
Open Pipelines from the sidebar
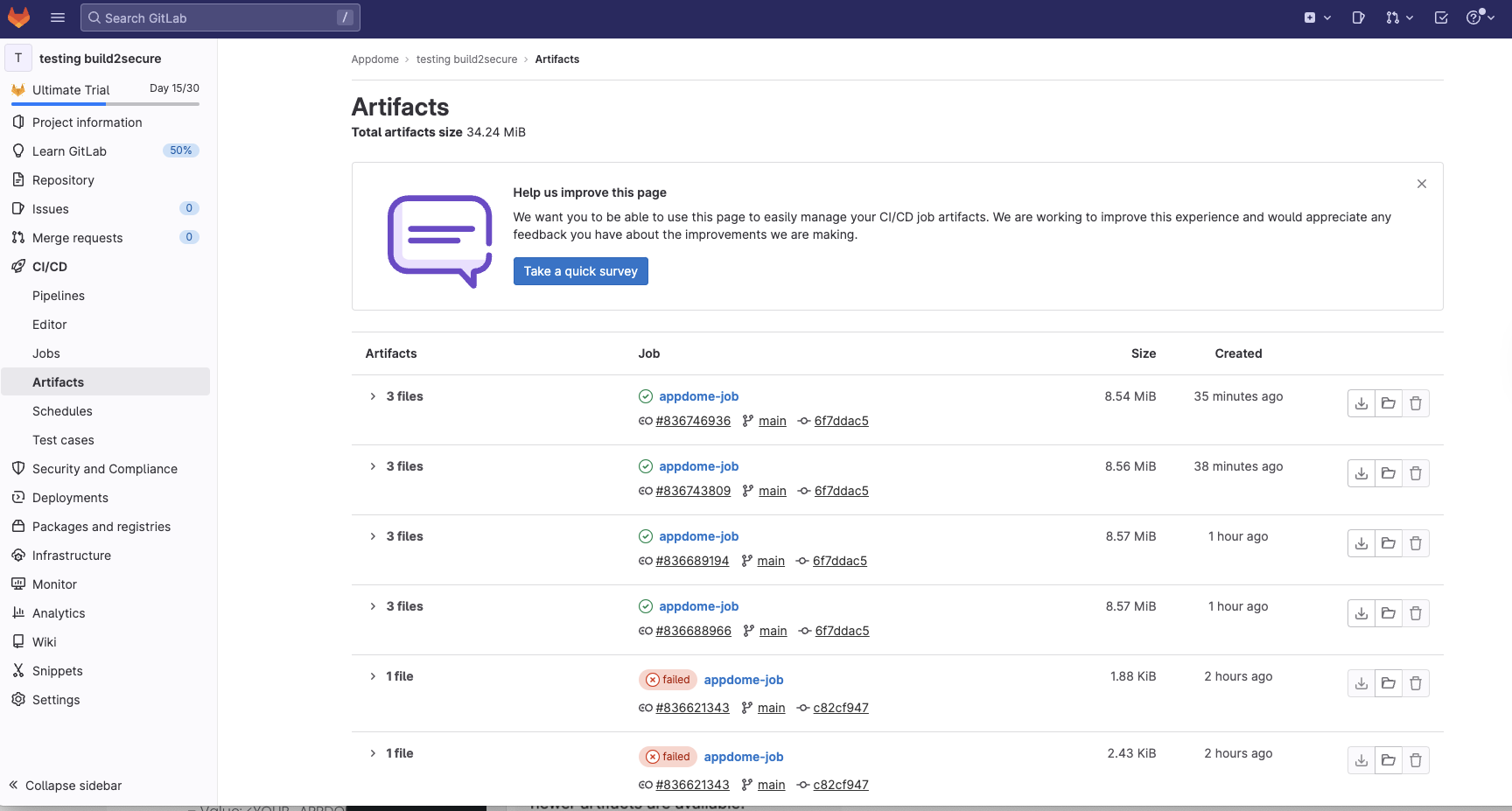(59, 296)
